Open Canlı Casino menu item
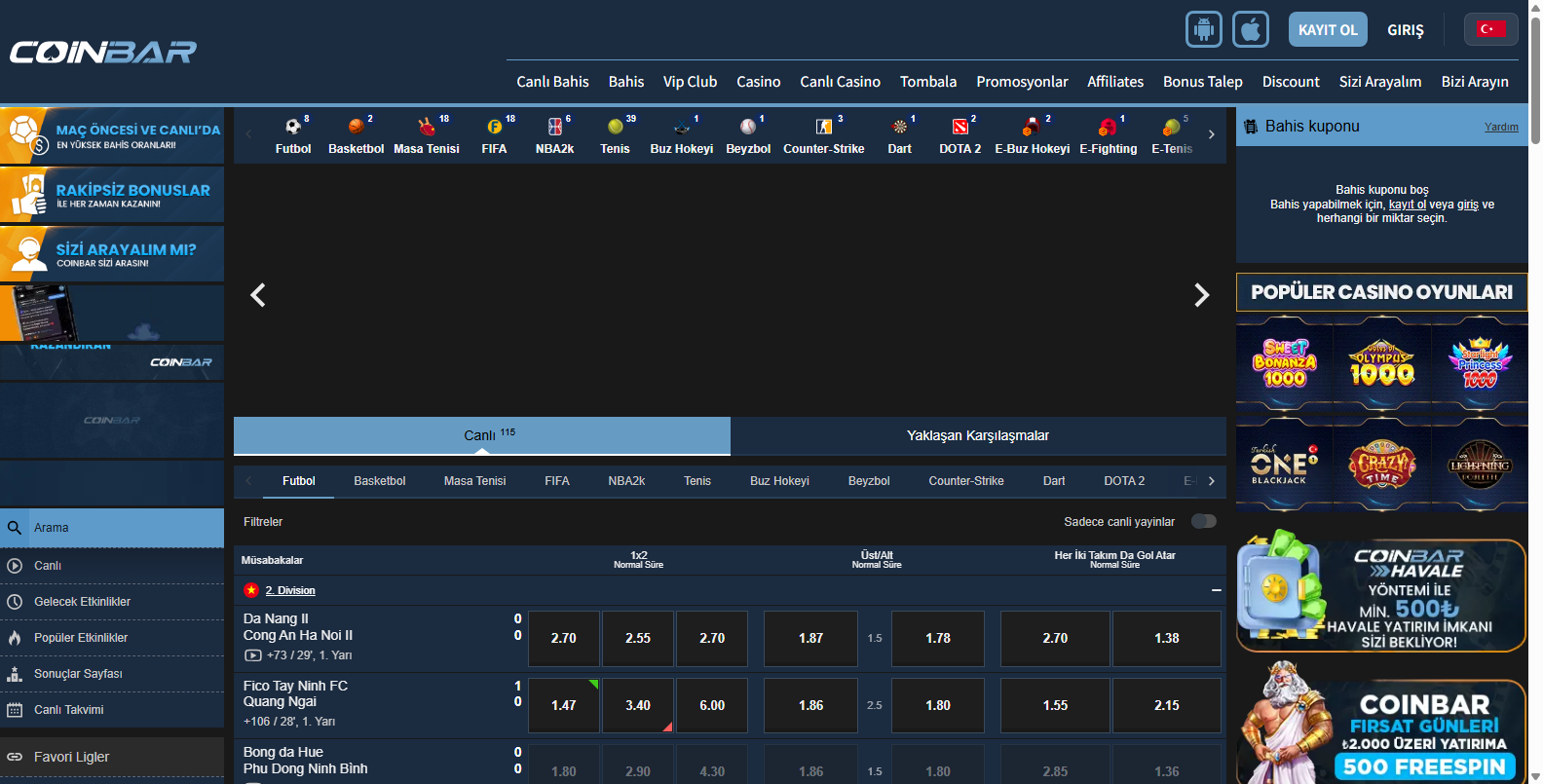 [840, 82]
